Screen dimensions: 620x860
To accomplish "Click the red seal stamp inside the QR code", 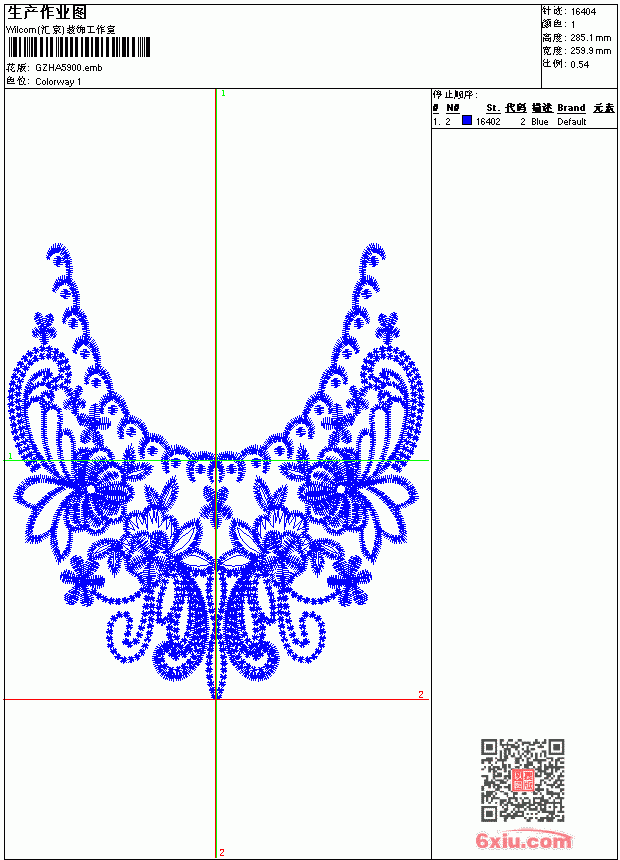I will pyautogui.click(x=522, y=780).
